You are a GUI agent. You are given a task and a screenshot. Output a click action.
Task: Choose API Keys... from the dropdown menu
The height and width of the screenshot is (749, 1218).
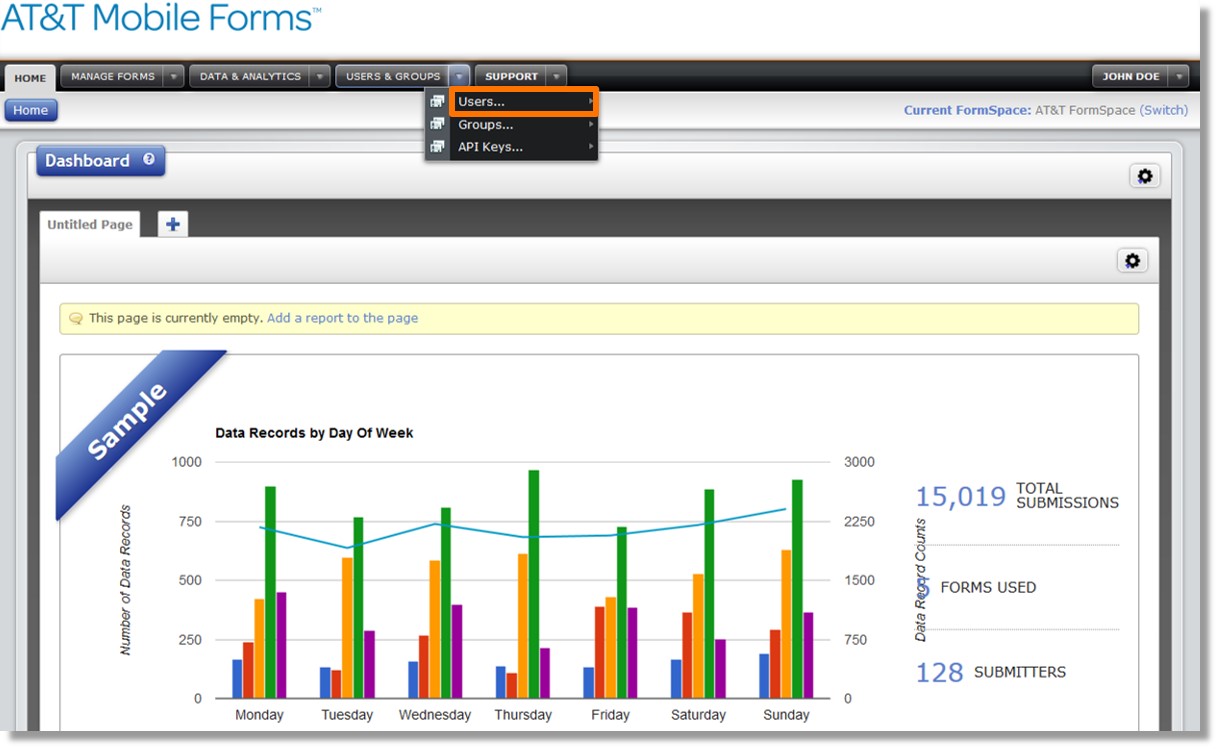(524, 147)
